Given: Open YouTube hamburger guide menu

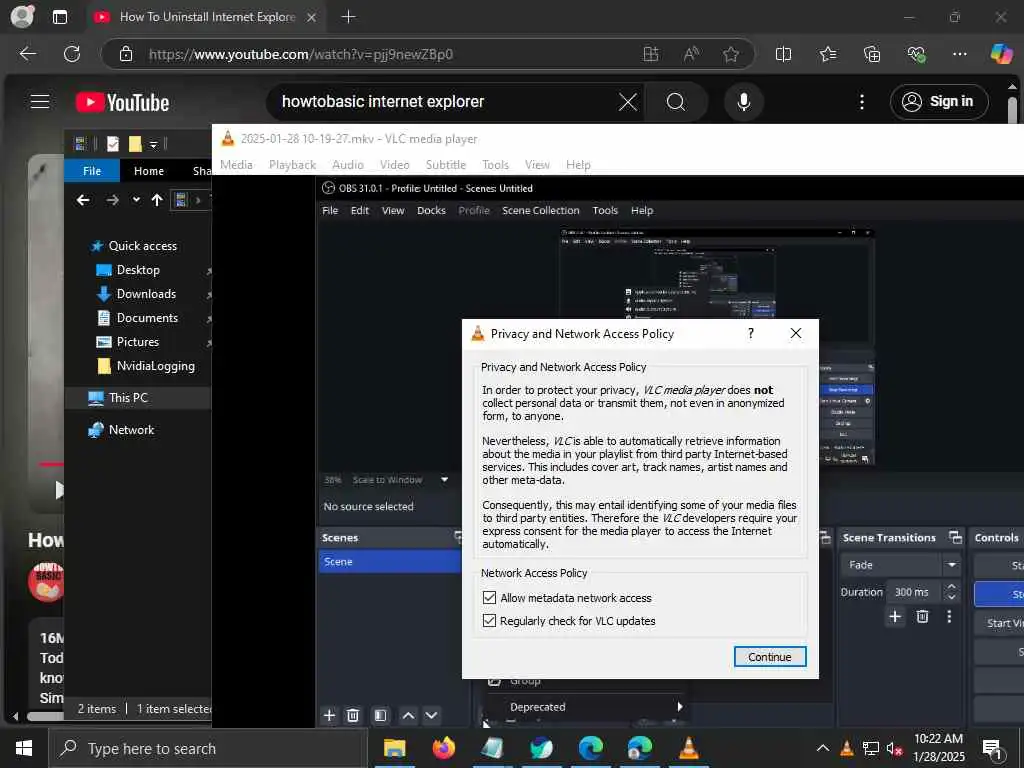Looking at the screenshot, I should (x=40, y=102).
